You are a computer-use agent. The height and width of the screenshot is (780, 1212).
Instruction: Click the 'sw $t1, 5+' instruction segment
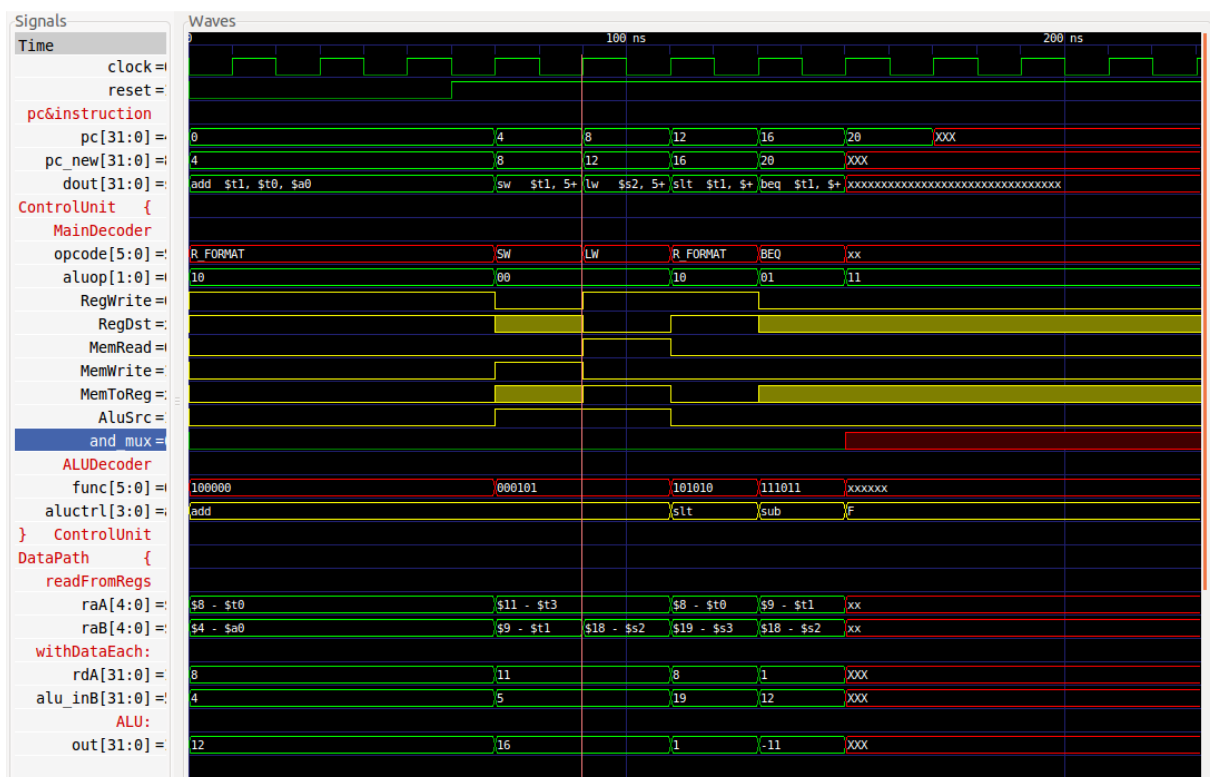538,184
